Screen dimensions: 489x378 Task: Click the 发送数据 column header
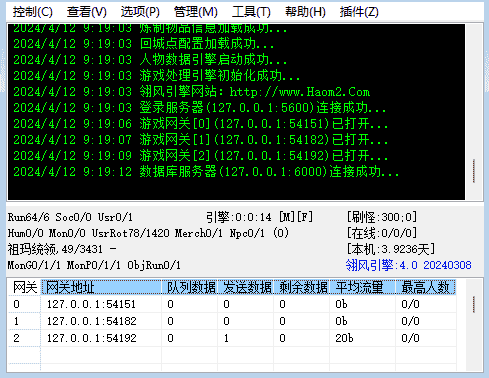tap(246, 287)
